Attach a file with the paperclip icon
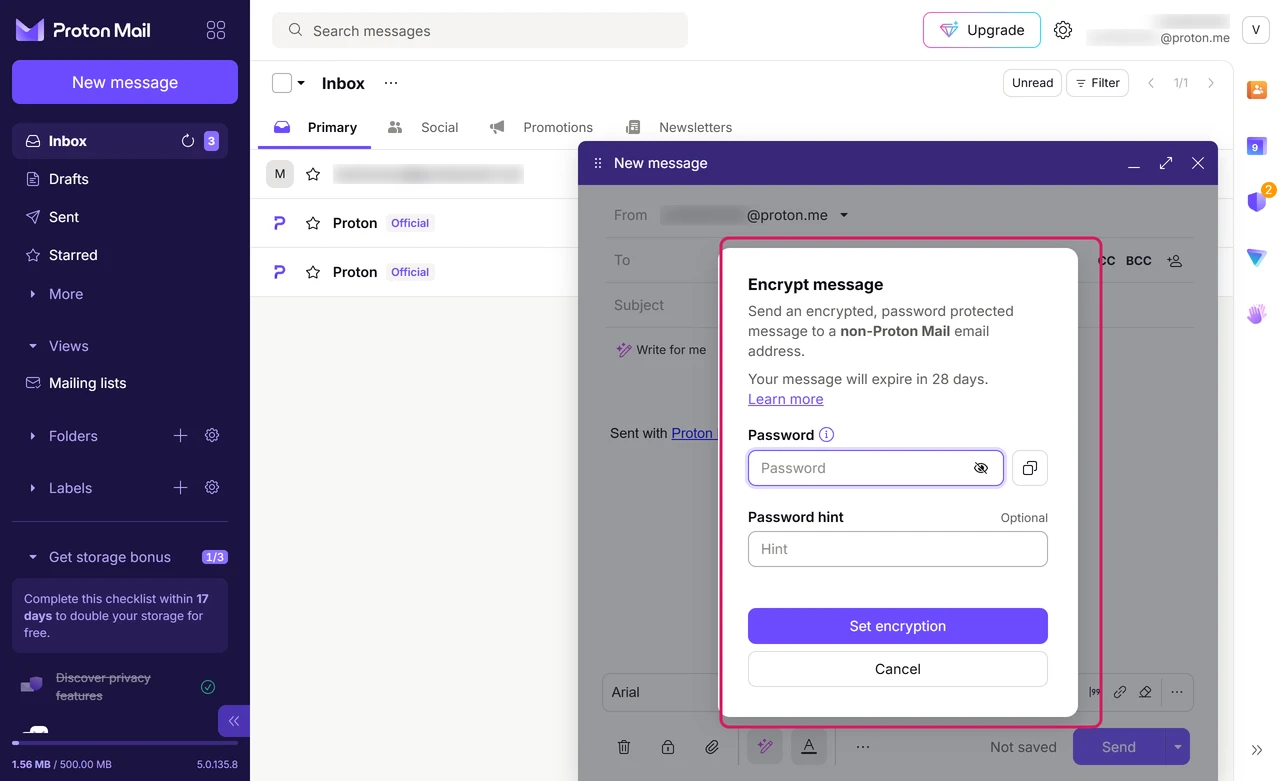 pyautogui.click(x=712, y=746)
